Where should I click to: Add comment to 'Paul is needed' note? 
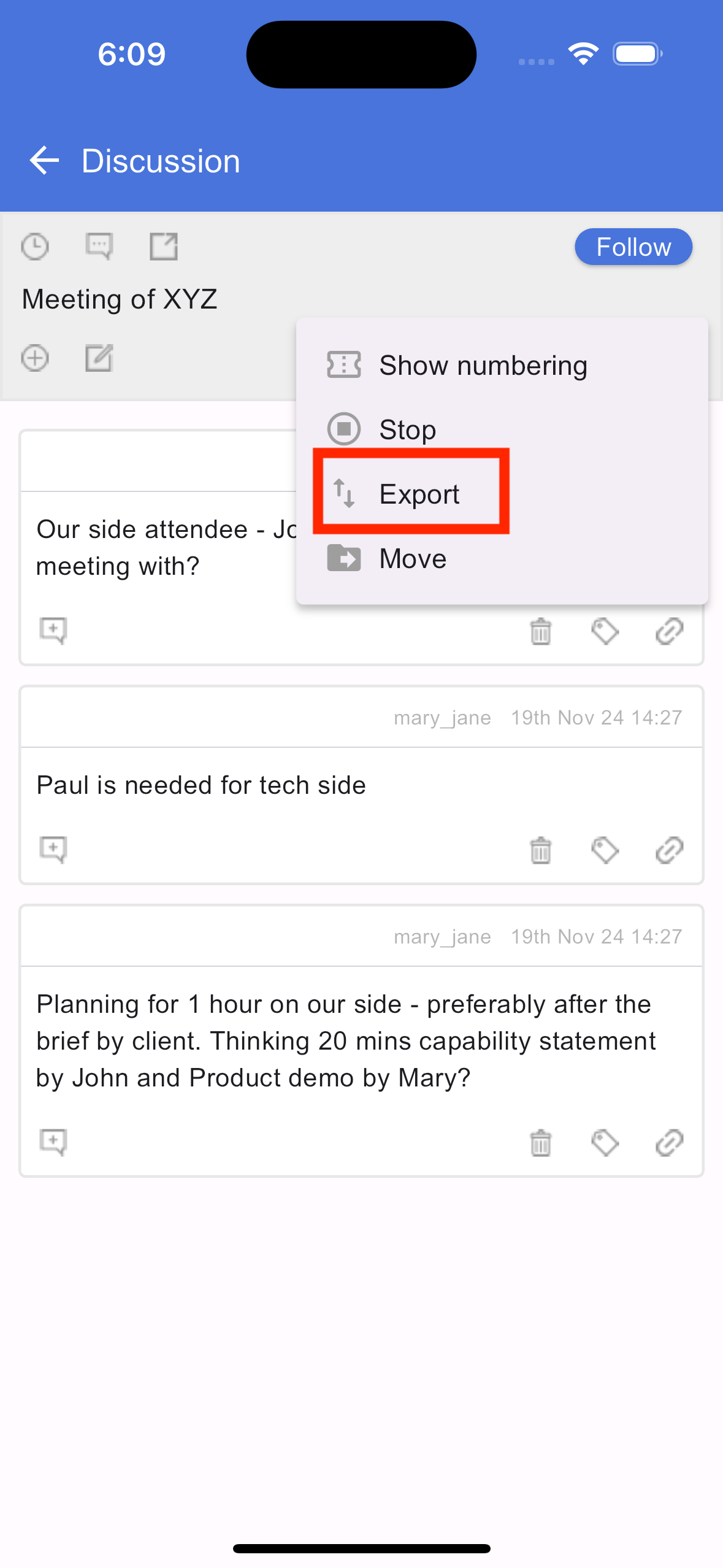tap(53, 850)
